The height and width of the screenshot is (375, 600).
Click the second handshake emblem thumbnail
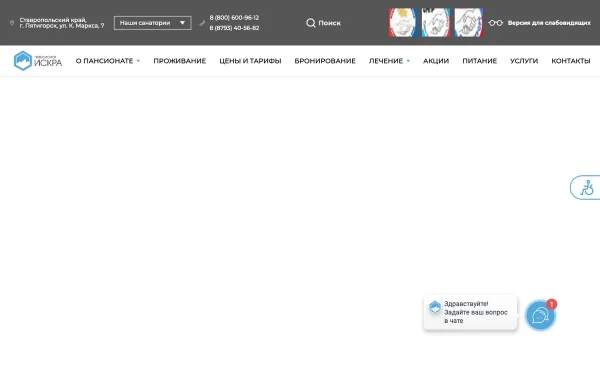coord(436,23)
